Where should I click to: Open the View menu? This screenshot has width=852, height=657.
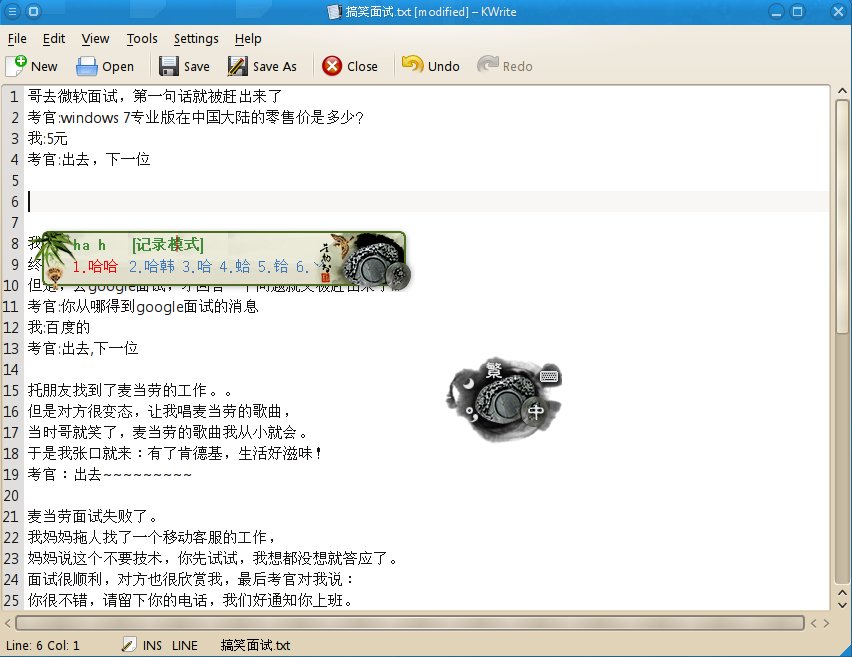click(96, 39)
